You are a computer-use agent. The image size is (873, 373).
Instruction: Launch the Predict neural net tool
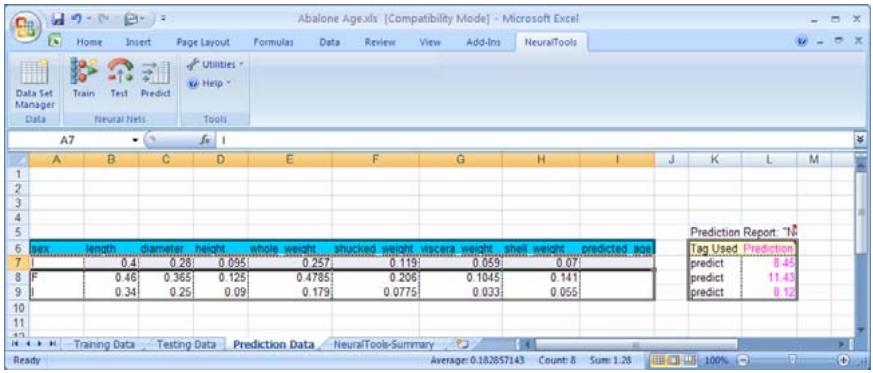click(155, 79)
